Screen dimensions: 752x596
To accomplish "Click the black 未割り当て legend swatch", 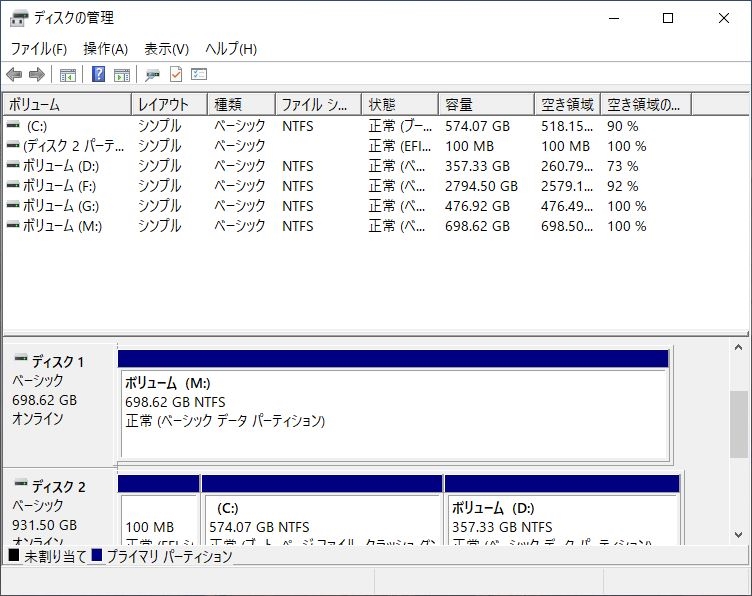I will (13, 555).
